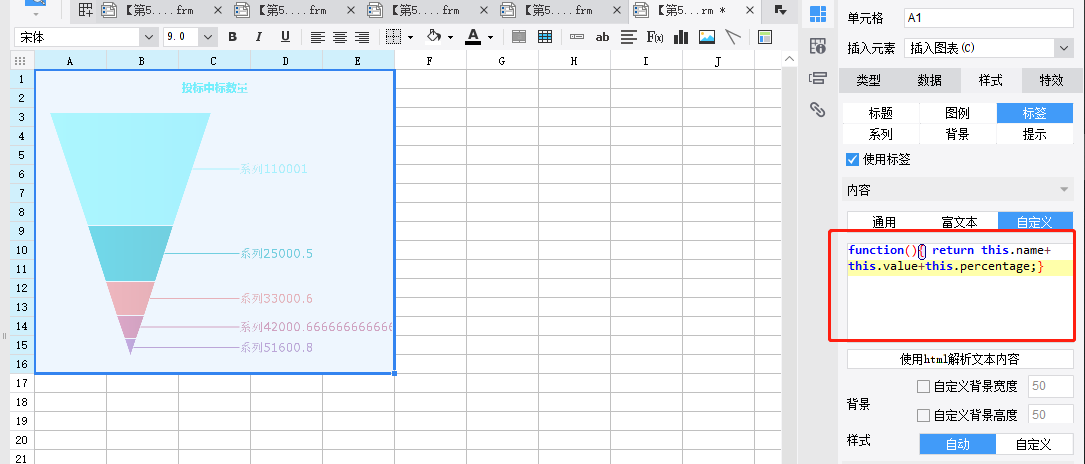Click the 系列110001 funnel label
1085x464 pixels.
point(273,169)
